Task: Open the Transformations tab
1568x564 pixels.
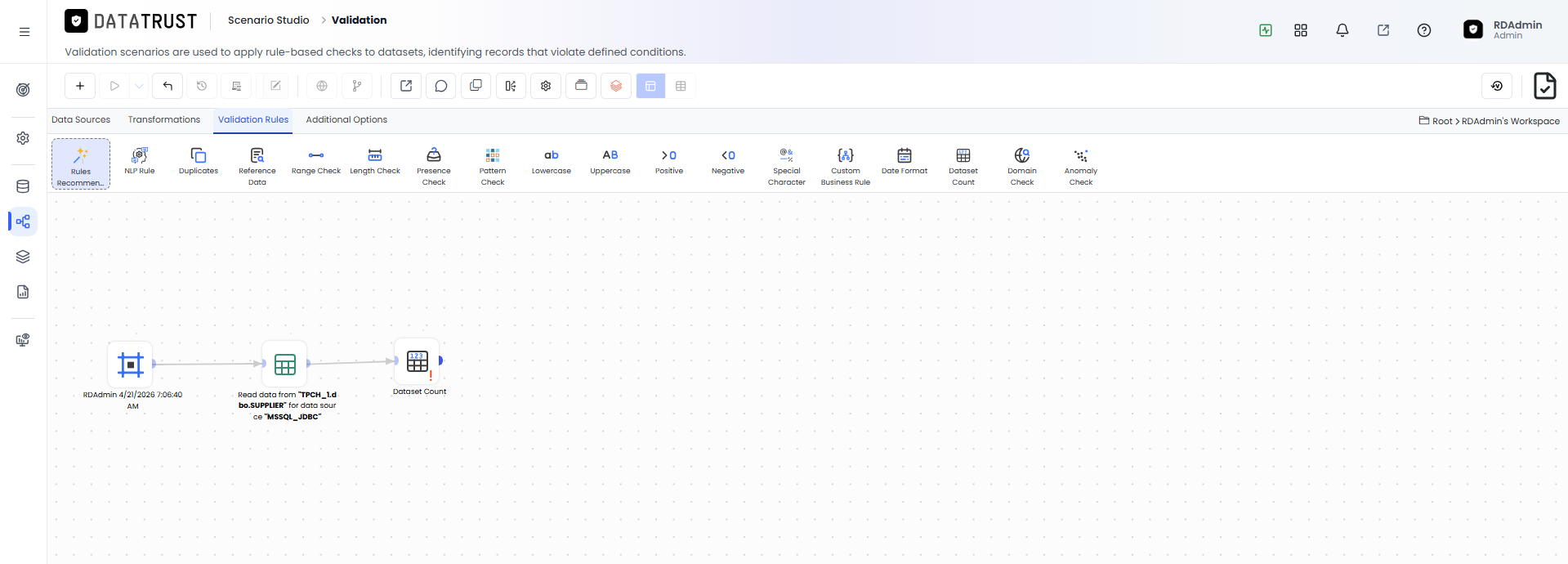Action: (164, 119)
